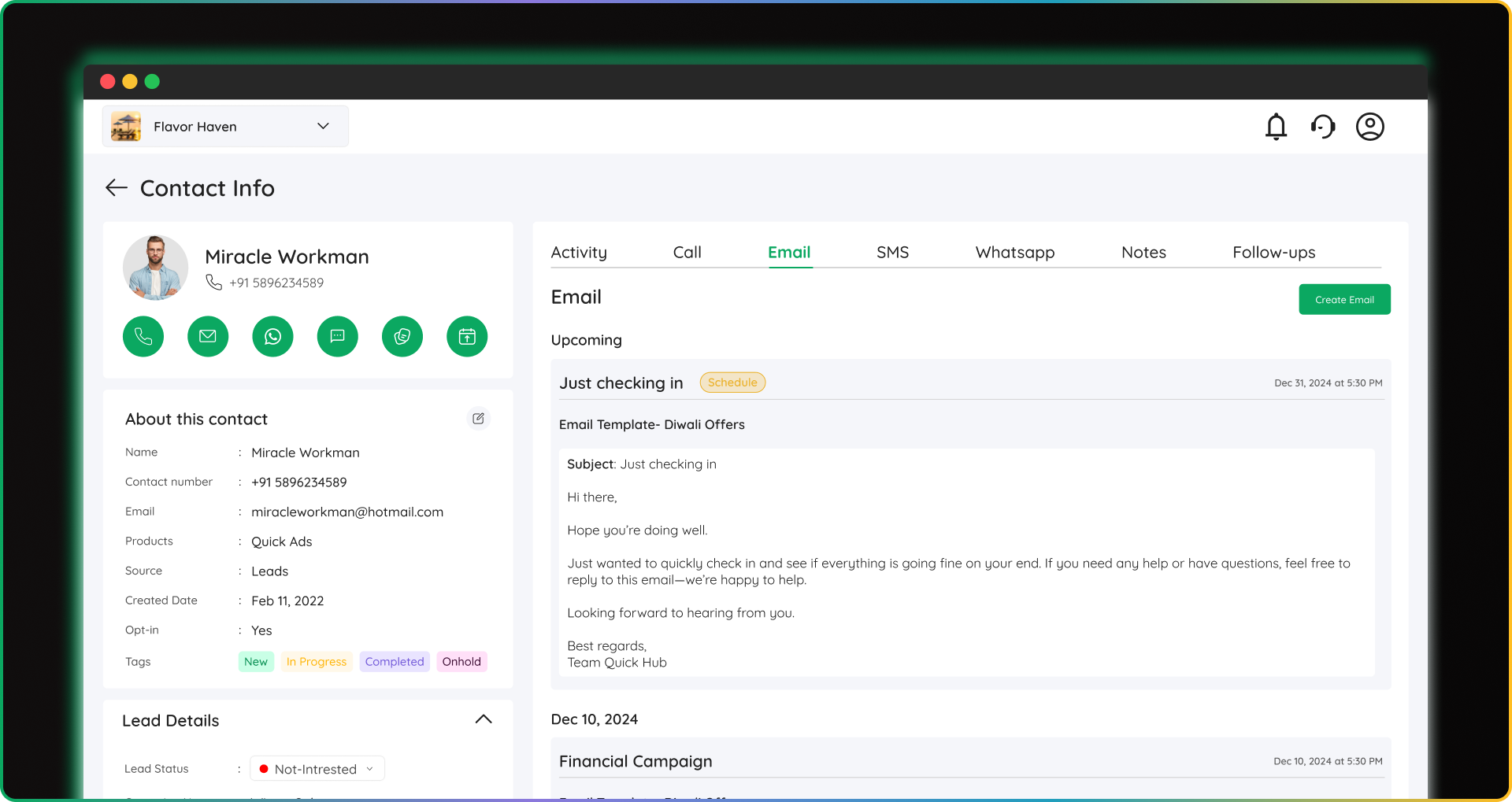
Task: Click the Email Template- Diwali Offers label
Action: click(x=652, y=425)
